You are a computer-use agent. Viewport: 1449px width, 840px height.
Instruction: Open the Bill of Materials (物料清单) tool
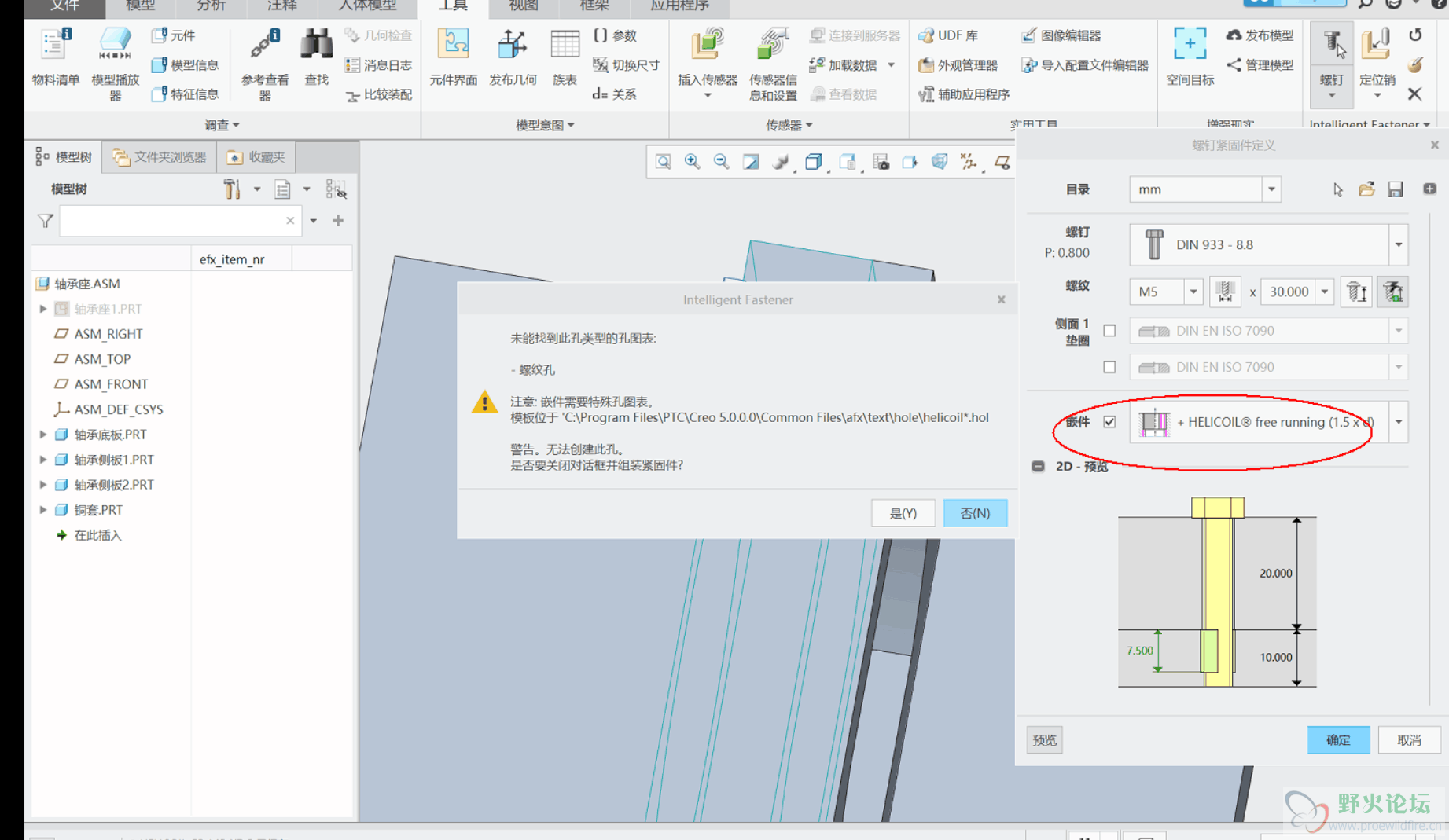[x=55, y=57]
